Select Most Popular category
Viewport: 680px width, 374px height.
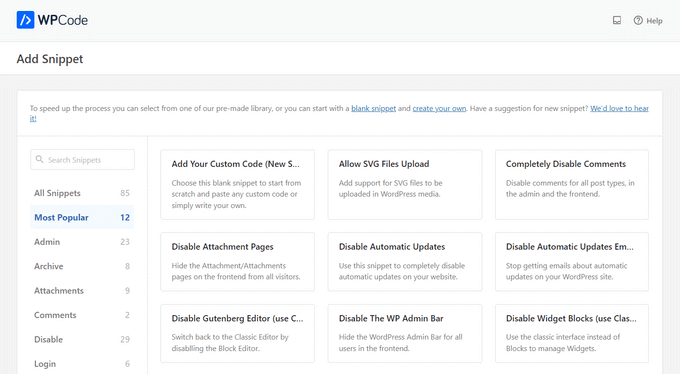pos(82,217)
